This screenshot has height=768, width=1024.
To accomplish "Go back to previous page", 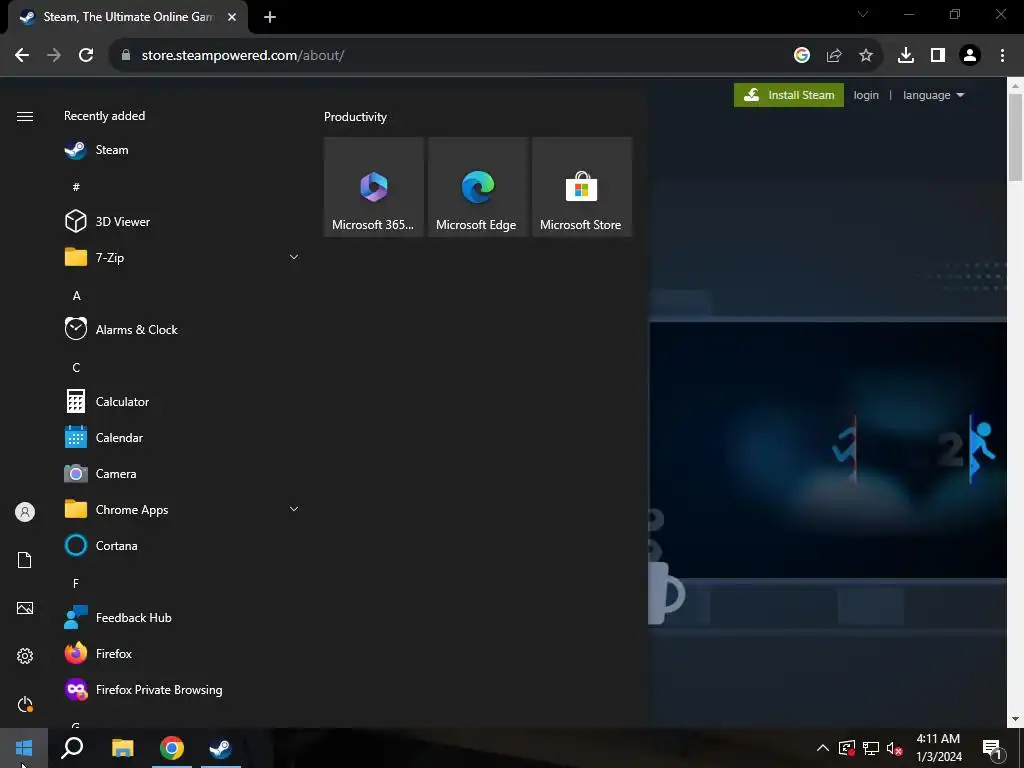I will pos(22,56).
